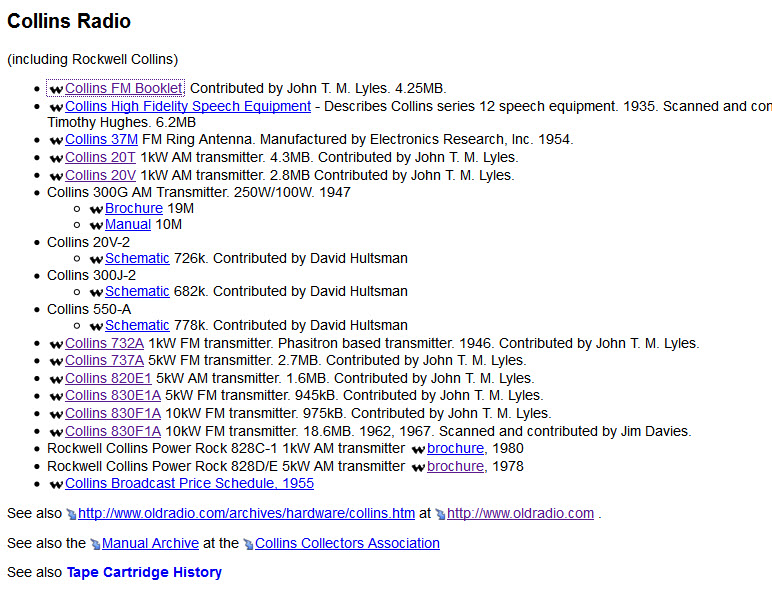Click the W icon beside Brochure 19M
The height and width of the screenshot is (606, 772).
pos(96,210)
